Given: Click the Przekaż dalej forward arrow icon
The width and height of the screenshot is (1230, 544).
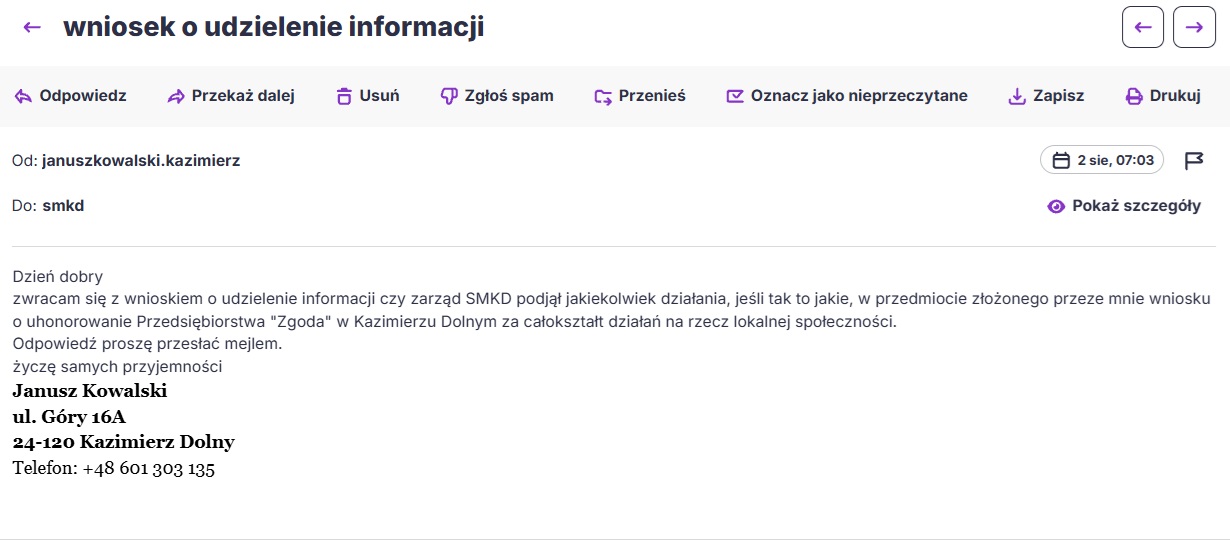Looking at the screenshot, I should tap(176, 96).
